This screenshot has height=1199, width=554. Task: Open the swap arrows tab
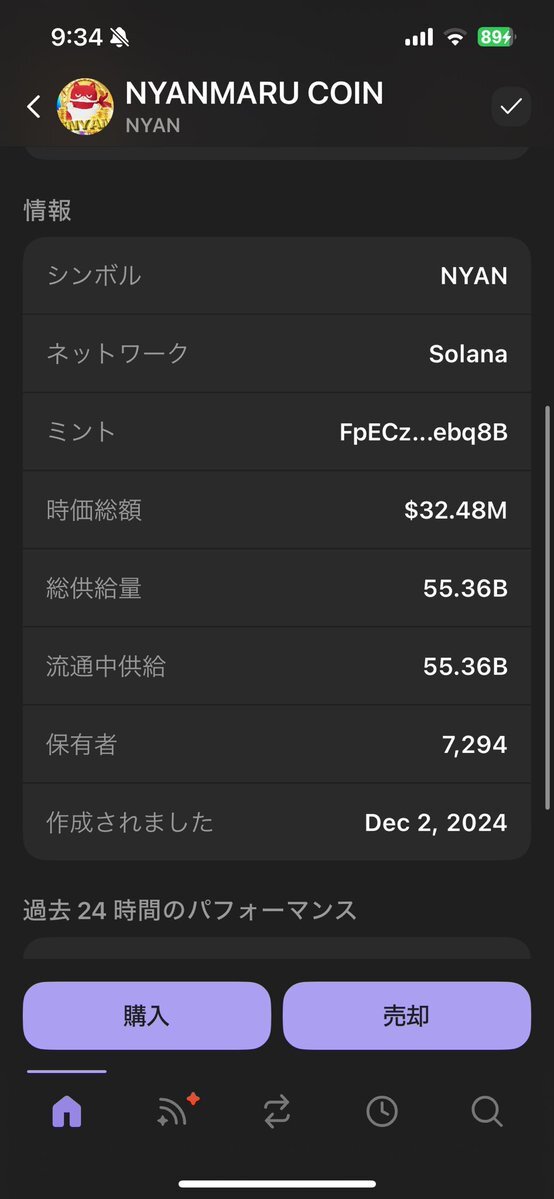coord(277,1111)
